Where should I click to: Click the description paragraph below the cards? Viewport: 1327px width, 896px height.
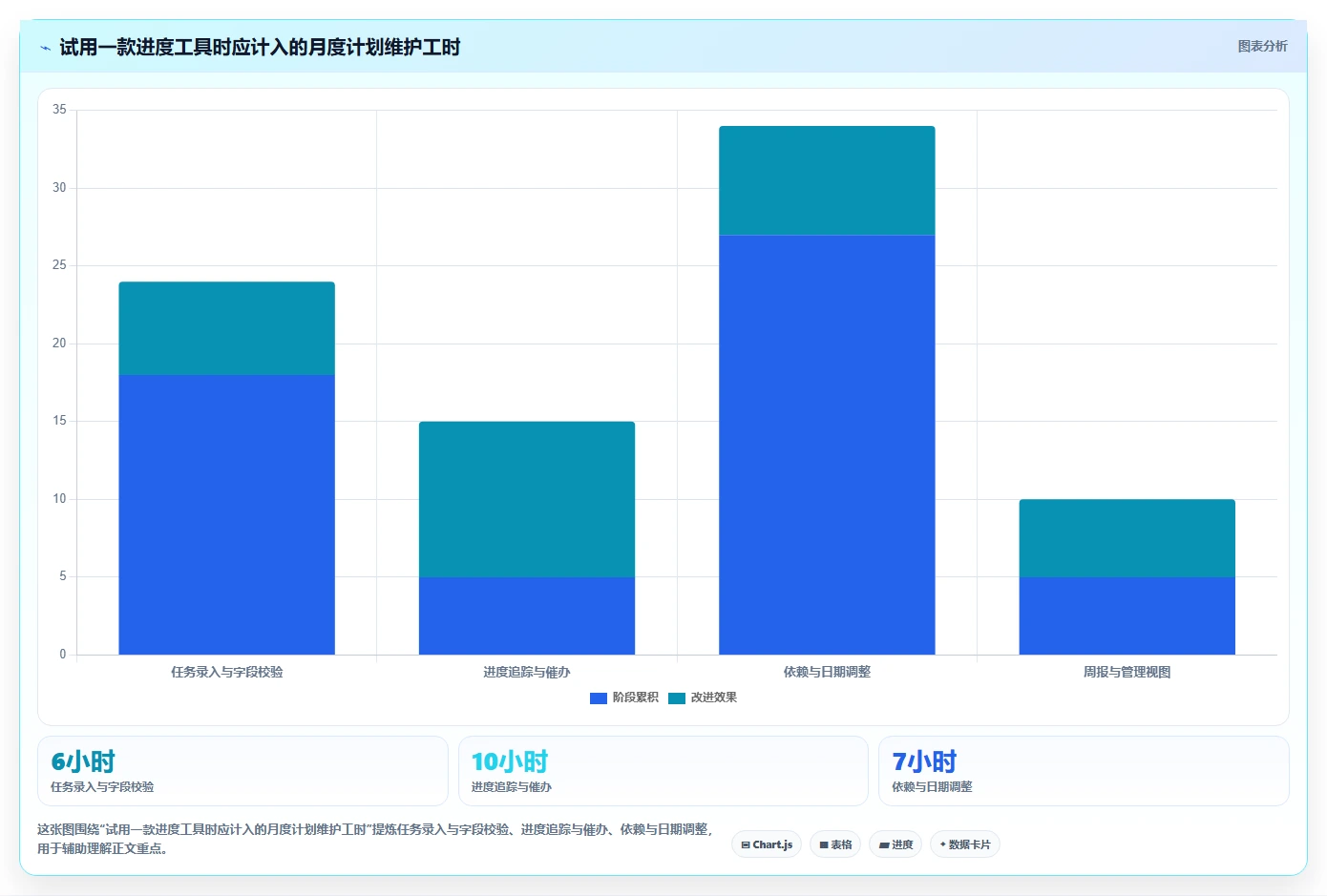pyautogui.click(x=375, y=839)
